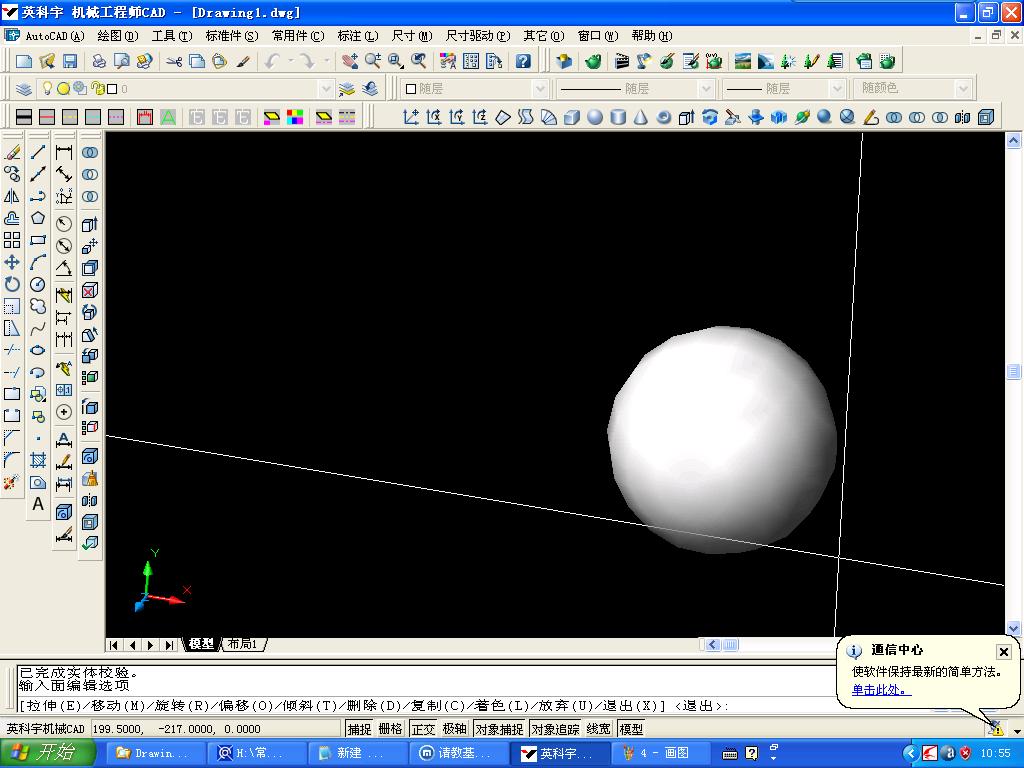The height and width of the screenshot is (768, 1024).
Task: Choose the Polygon drawing tool
Action: pyautogui.click(x=38, y=218)
